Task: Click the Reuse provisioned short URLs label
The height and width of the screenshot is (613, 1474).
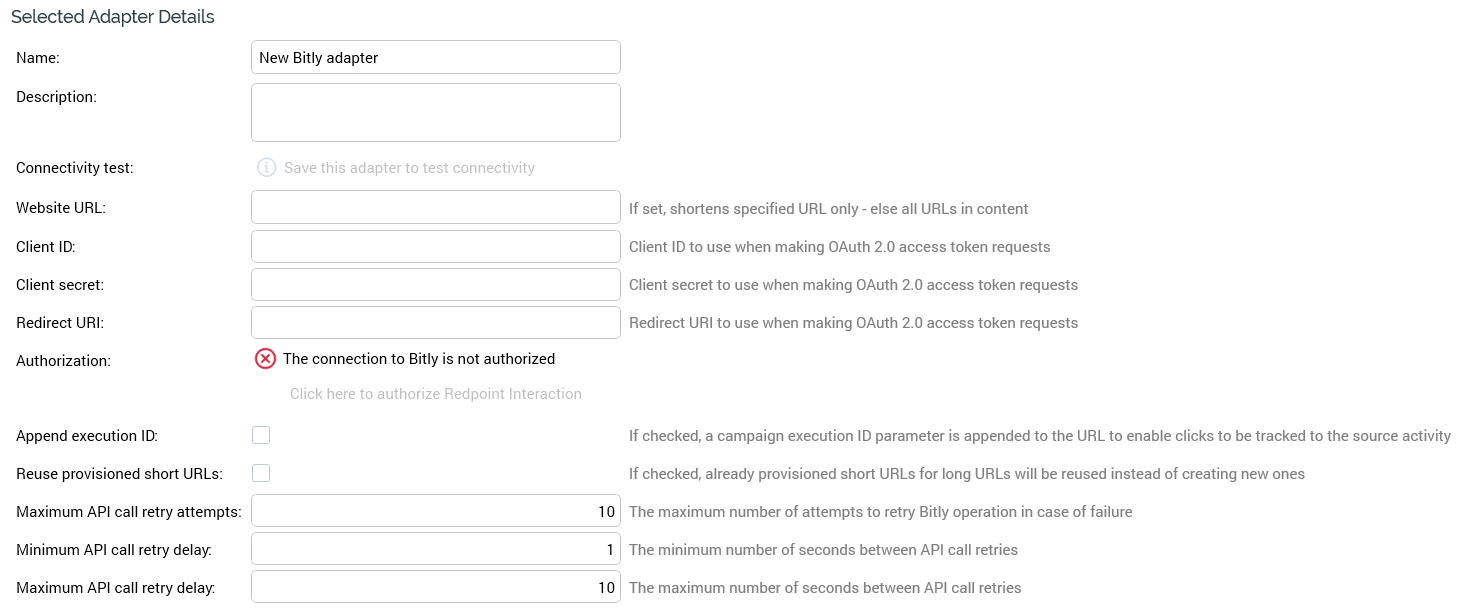Action: (119, 474)
